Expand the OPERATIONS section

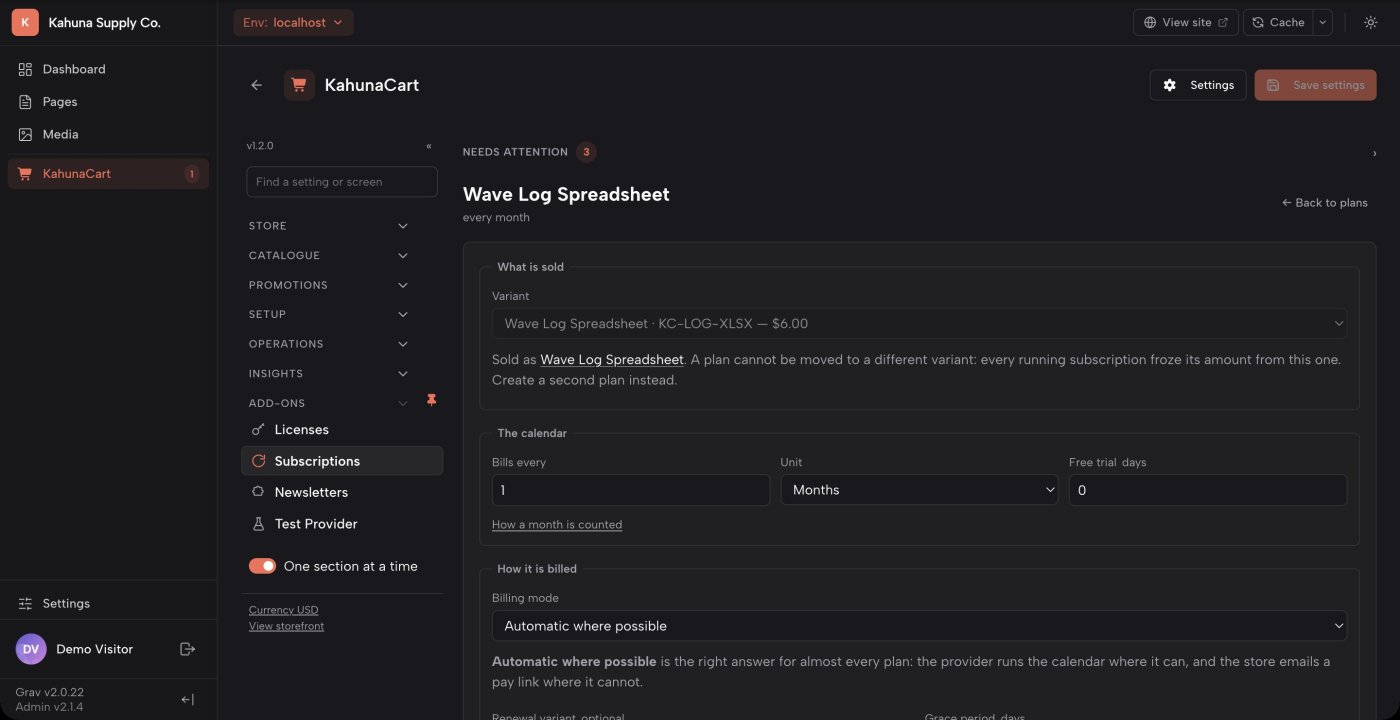329,344
